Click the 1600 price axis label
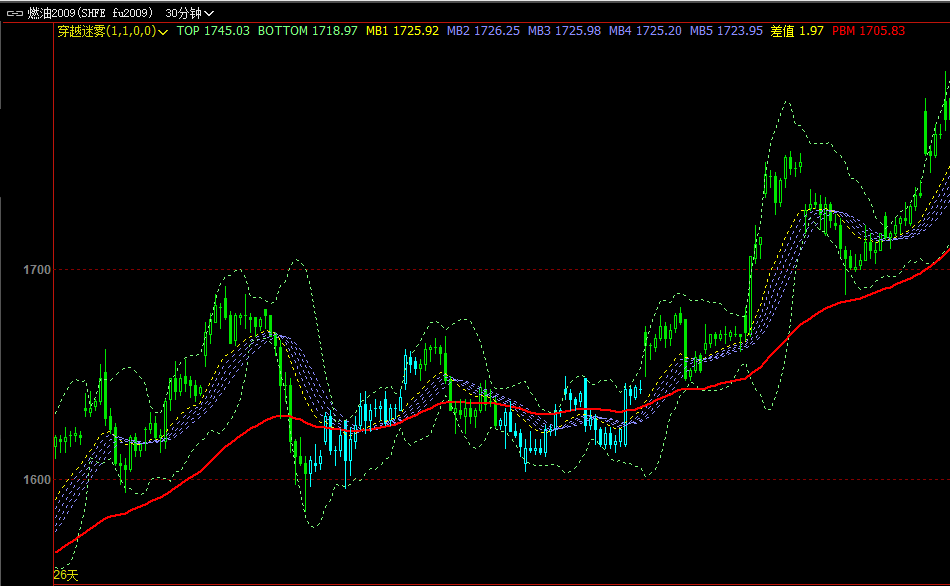 [37, 480]
